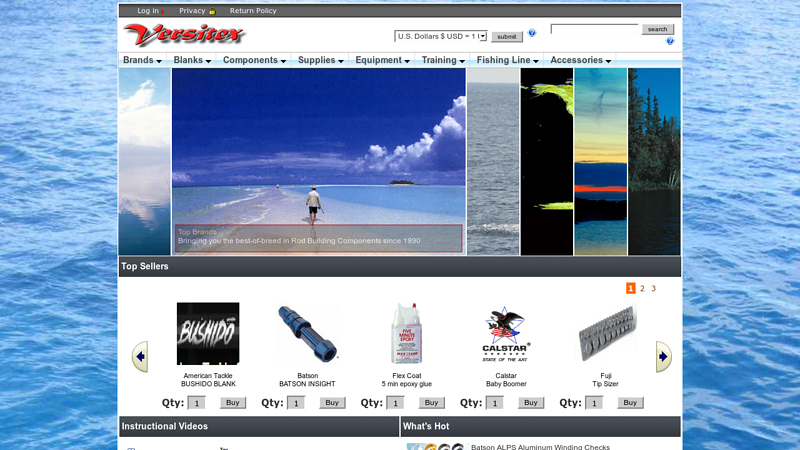Expand the Accessories menu
The image size is (800, 450).
(580, 60)
